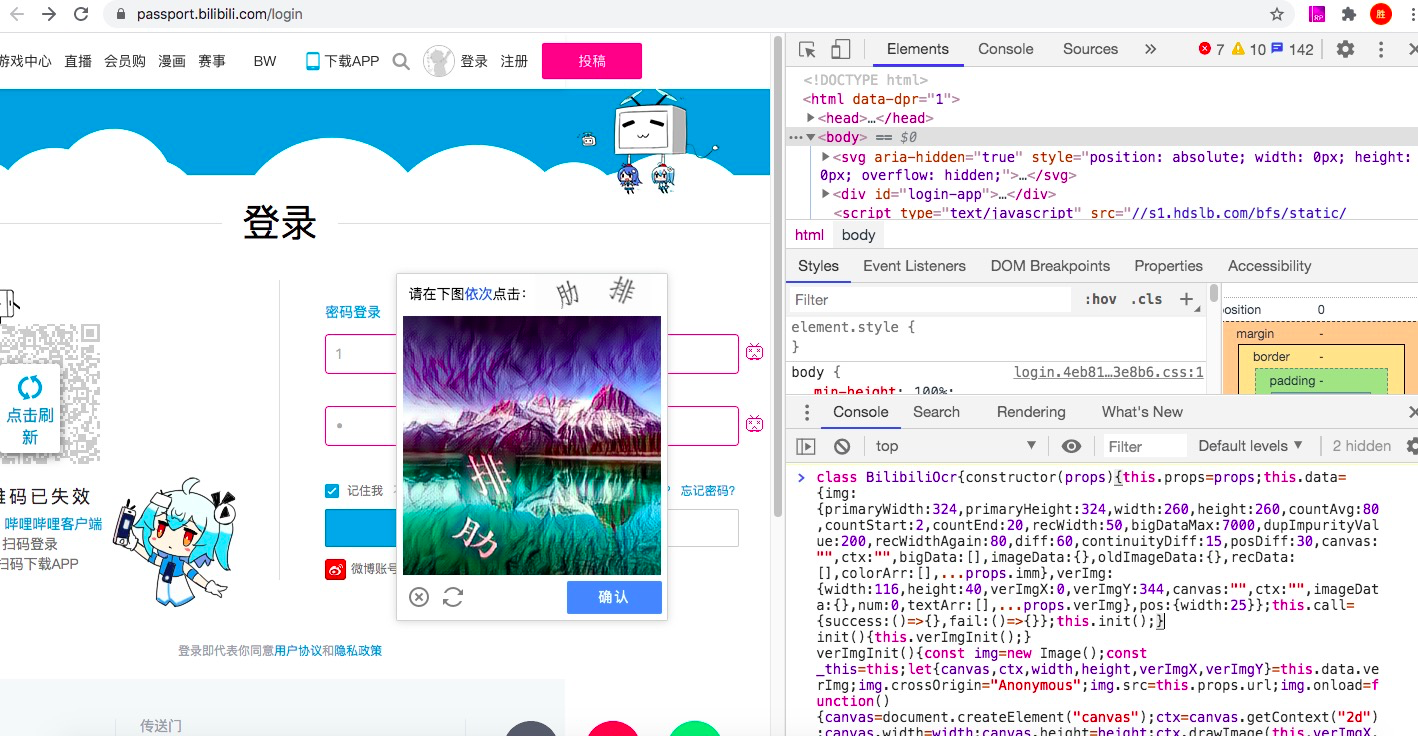This screenshot has width=1418, height=736.
Task: Click the browser address bar URL
Action: [x=219, y=14]
